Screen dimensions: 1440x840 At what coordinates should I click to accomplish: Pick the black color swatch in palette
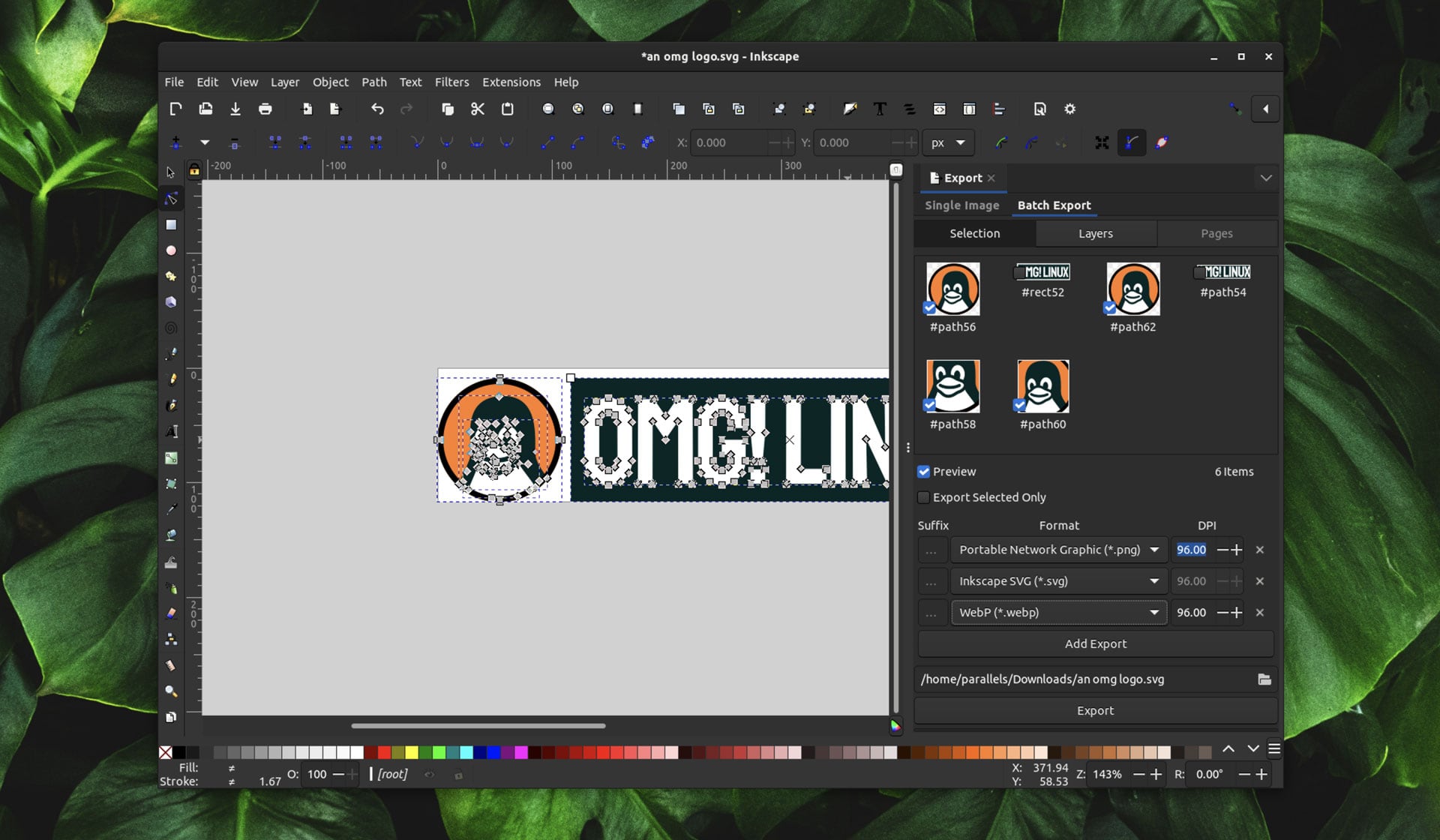[x=179, y=752]
